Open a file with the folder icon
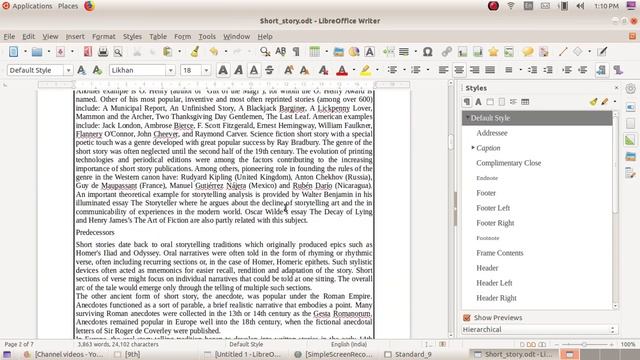This screenshot has height=360, width=640. [x=37, y=52]
